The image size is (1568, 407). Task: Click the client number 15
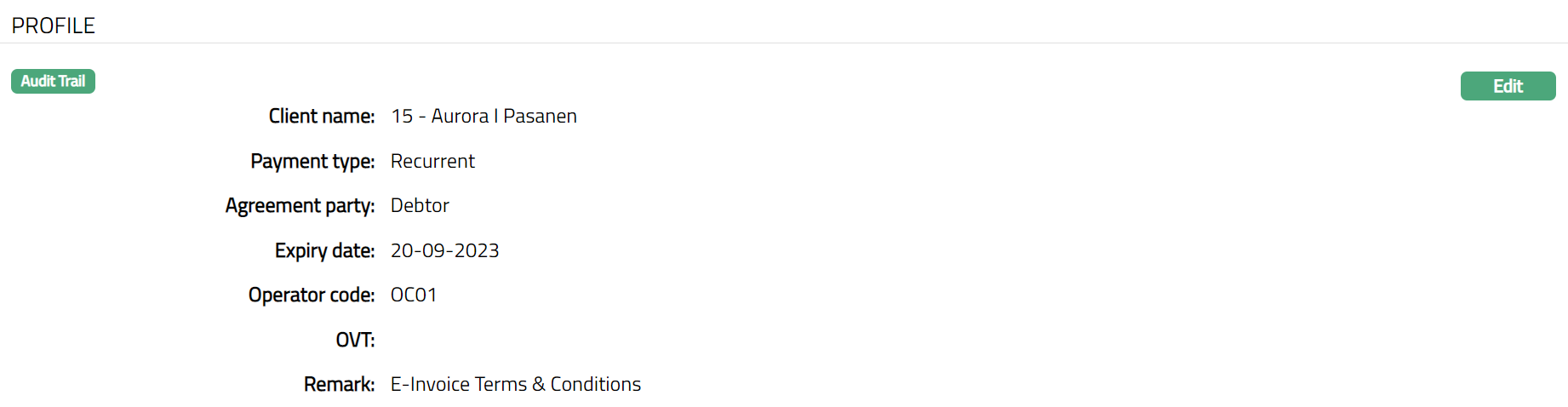(402, 117)
